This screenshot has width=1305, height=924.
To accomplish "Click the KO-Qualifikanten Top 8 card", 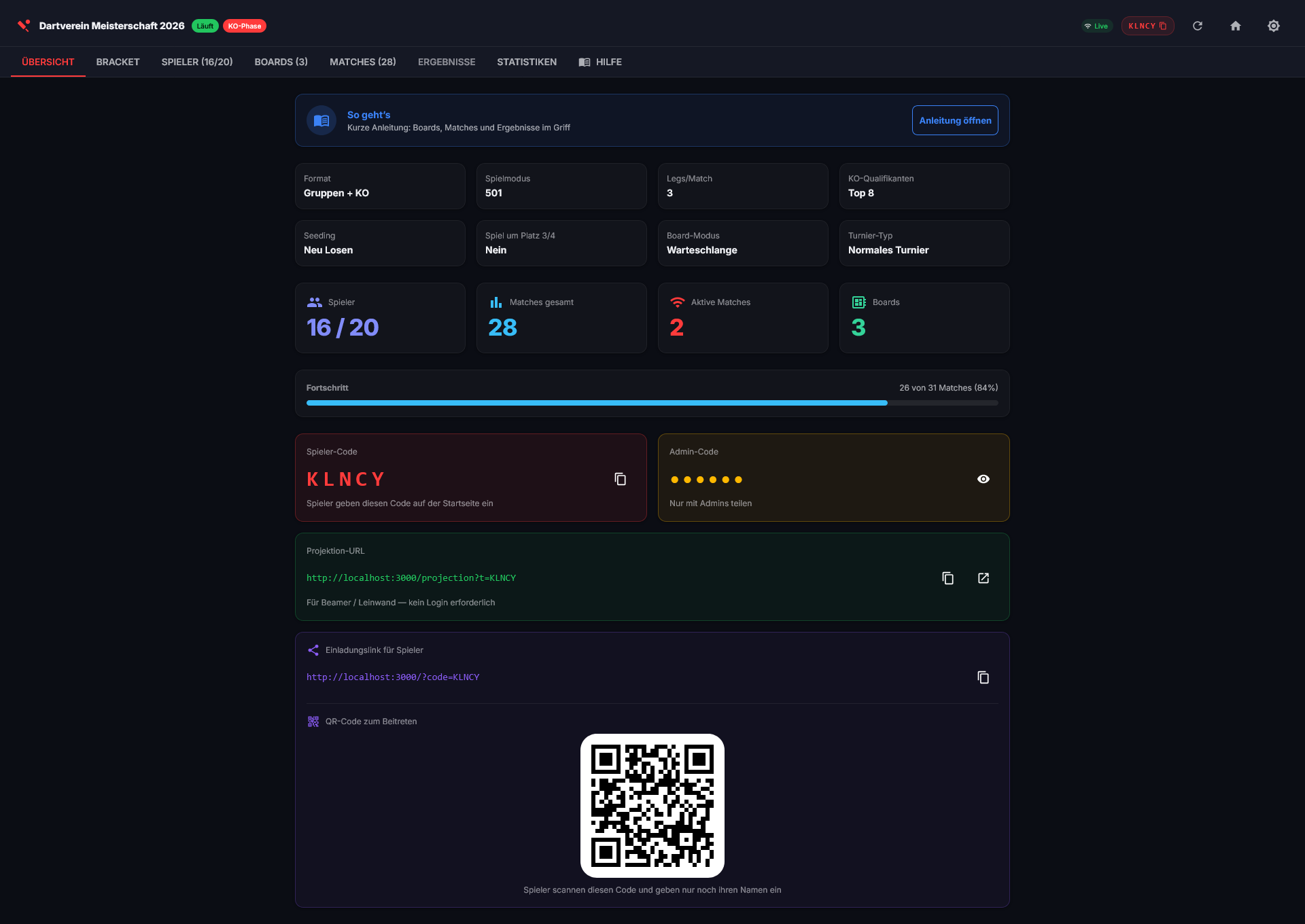I will 924,186.
